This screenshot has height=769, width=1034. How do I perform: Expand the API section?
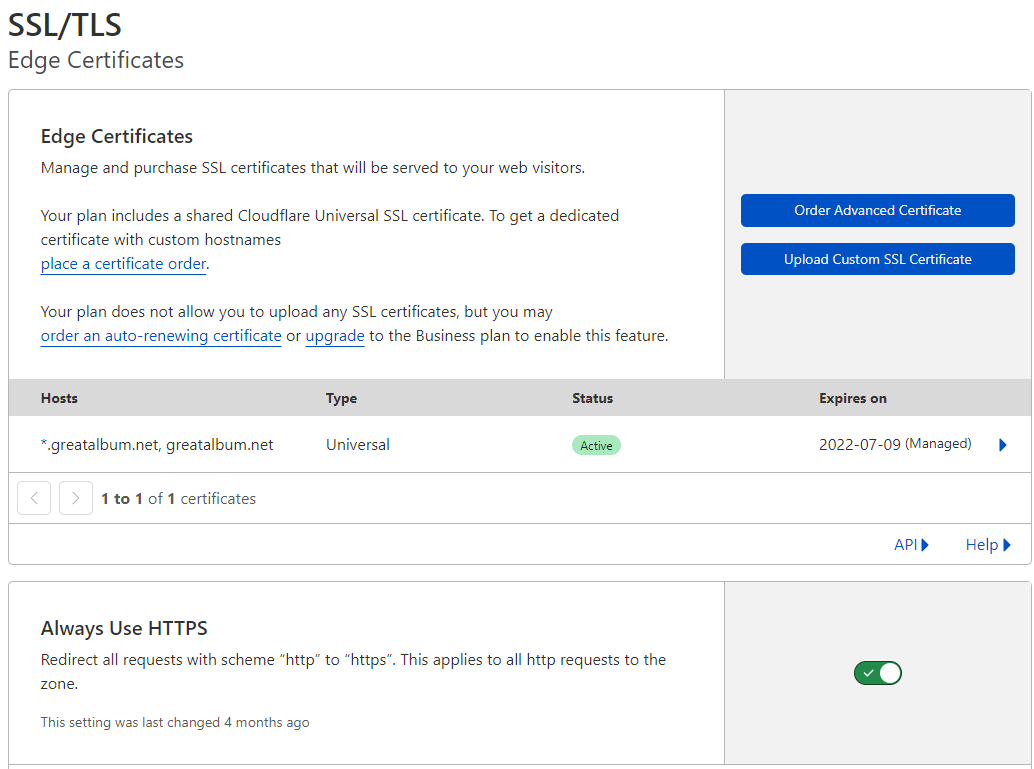(911, 545)
